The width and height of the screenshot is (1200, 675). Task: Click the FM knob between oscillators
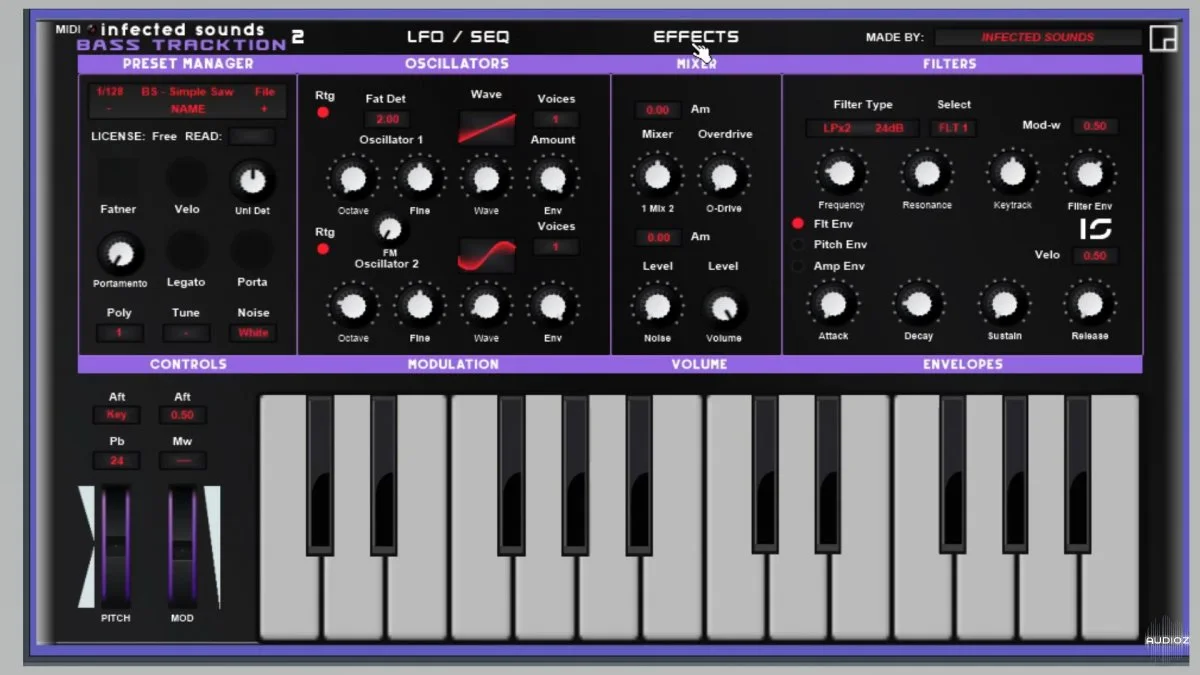[x=390, y=228]
